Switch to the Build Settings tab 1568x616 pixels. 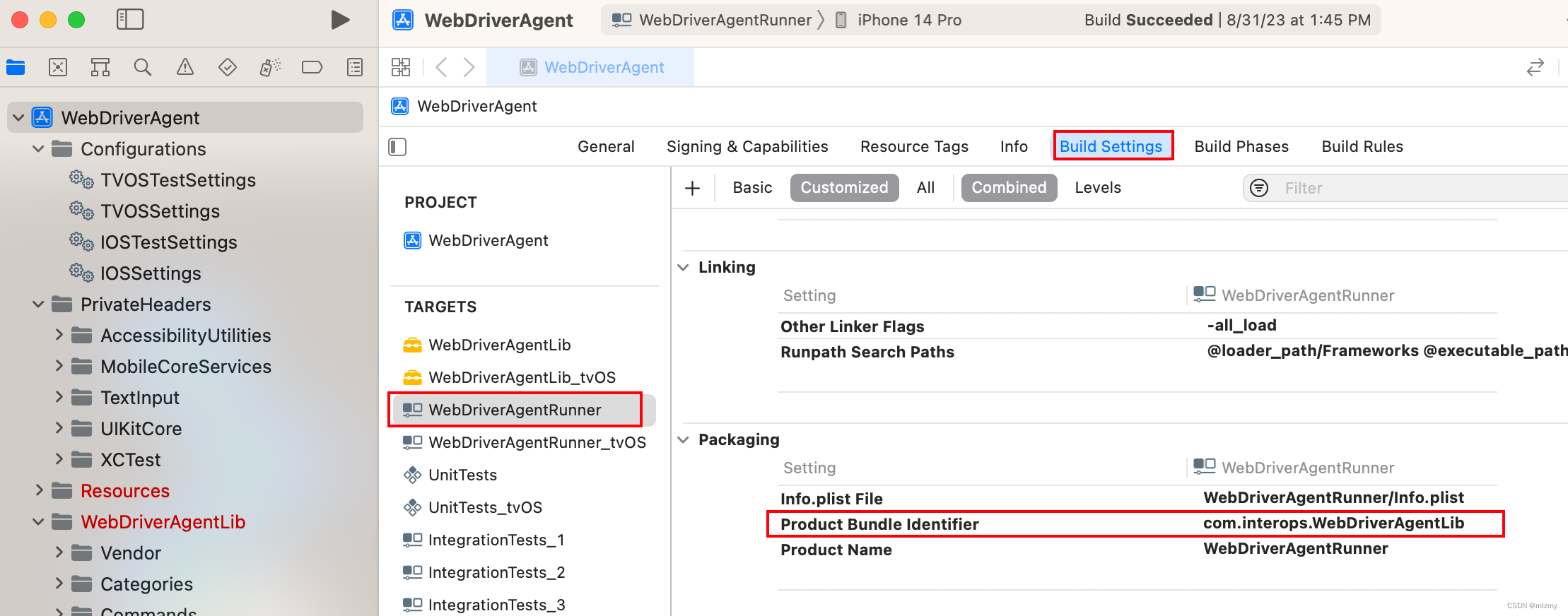(1111, 146)
